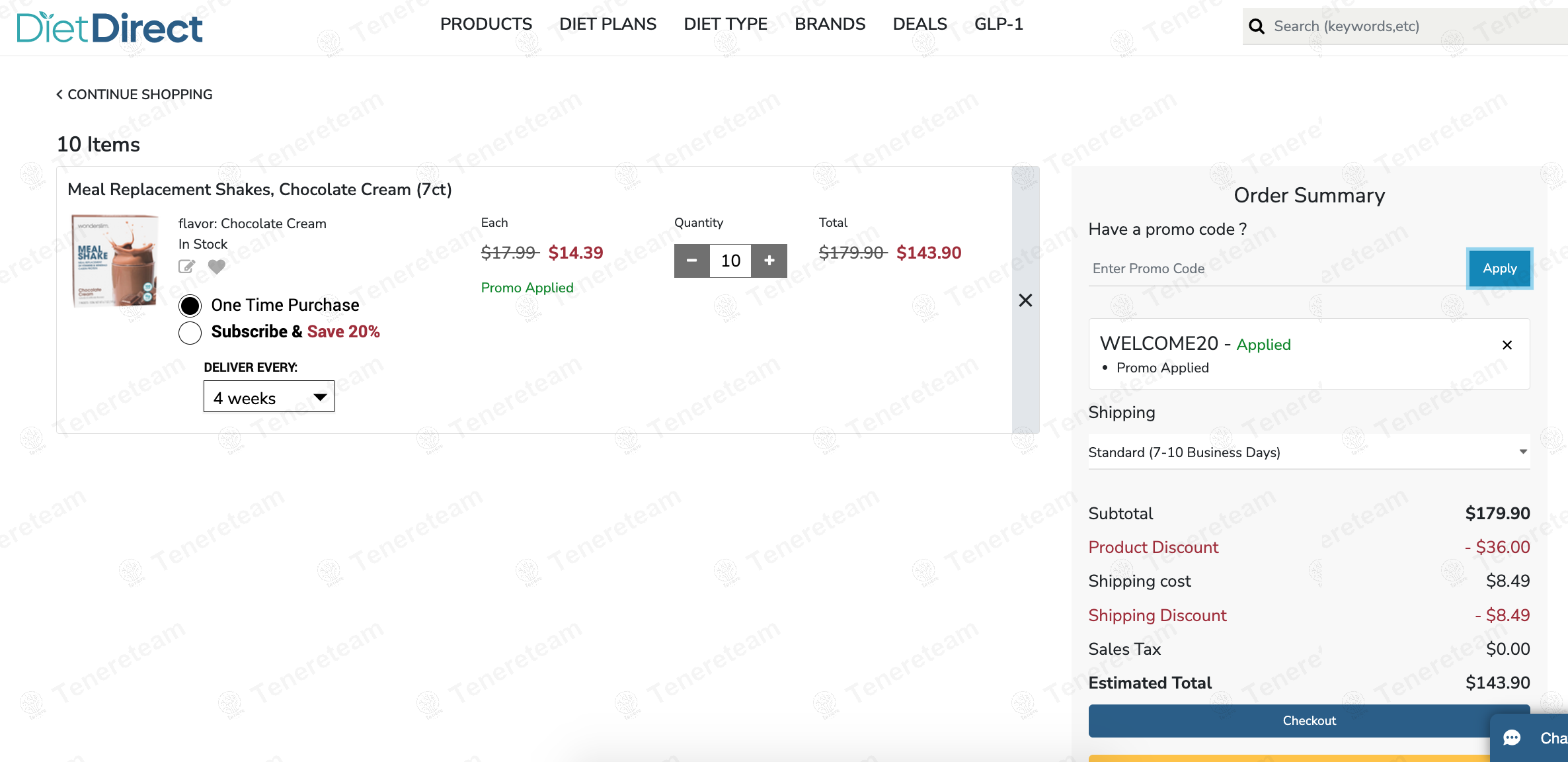The height and width of the screenshot is (762, 1568).
Task: Click the edit item pencil icon
Action: [x=187, y=267]
